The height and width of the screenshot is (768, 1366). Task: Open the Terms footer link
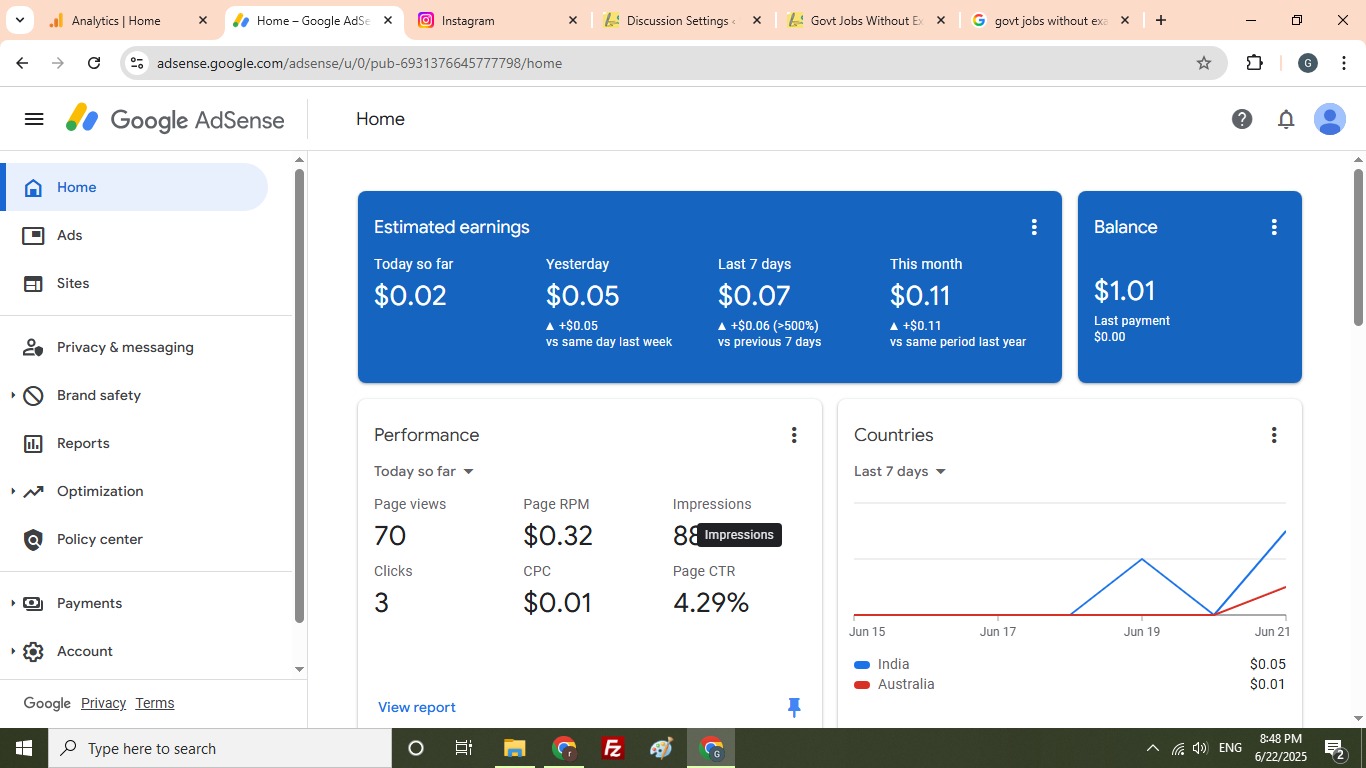(155, 703)
